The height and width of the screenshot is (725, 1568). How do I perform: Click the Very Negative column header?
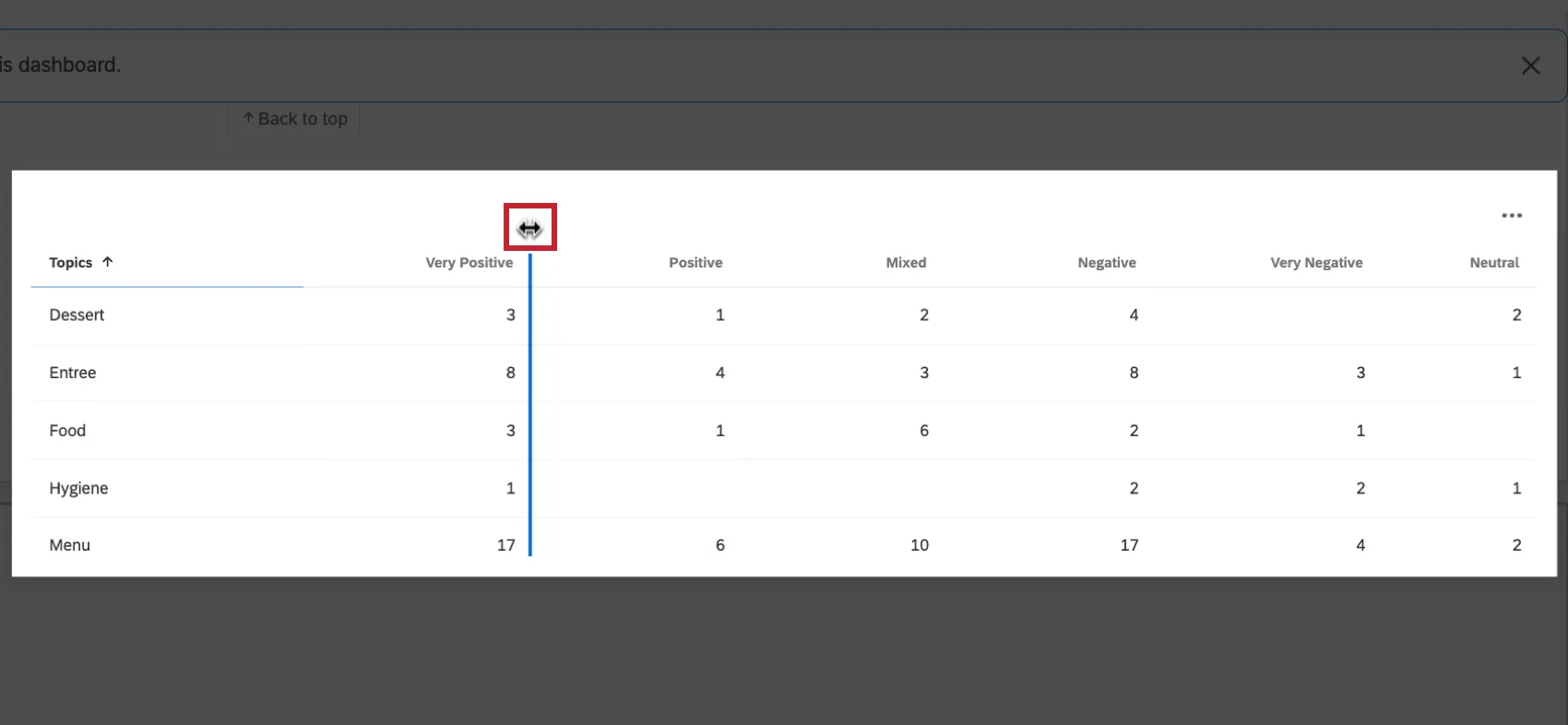point(1316,263)
